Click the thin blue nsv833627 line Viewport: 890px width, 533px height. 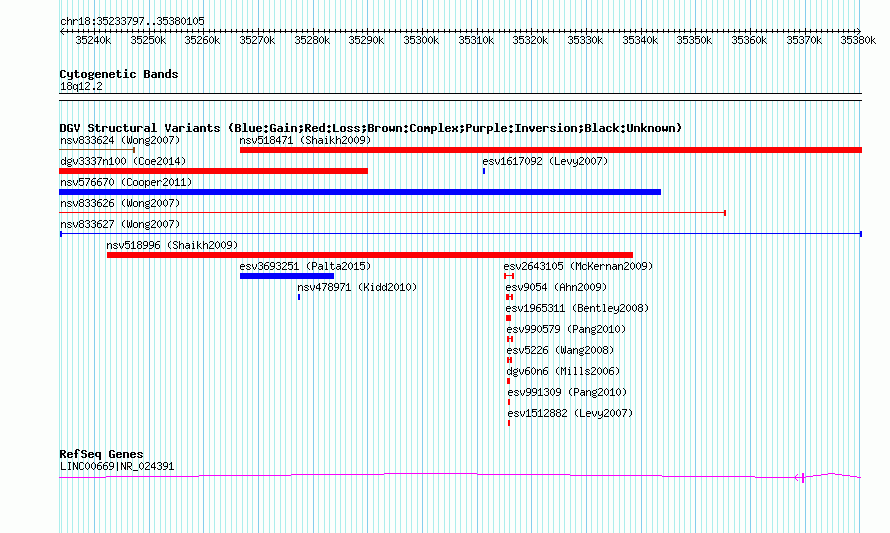(x=461, y=234)
